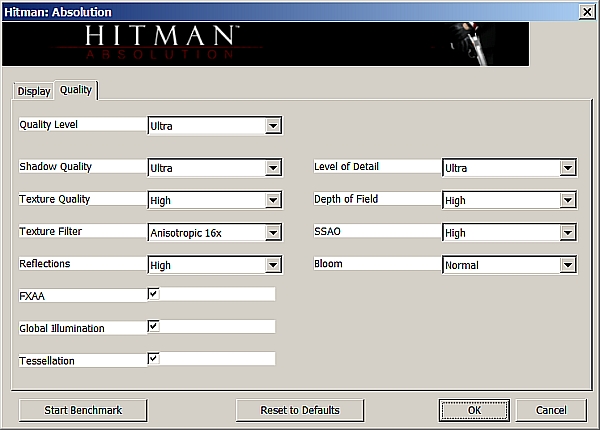Click the Hitman Absolution banner image
The height and width of the screenshot is (430, 600).
[266, 44]
